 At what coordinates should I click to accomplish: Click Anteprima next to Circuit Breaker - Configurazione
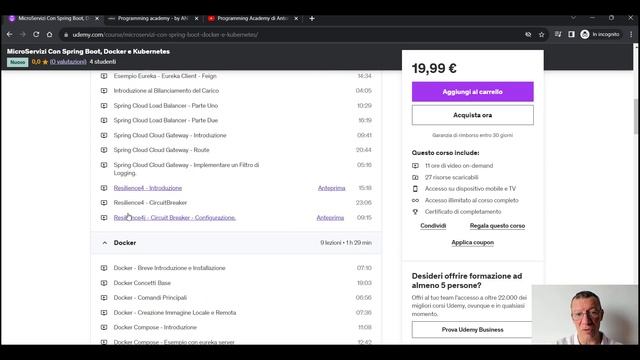(330, 218)
